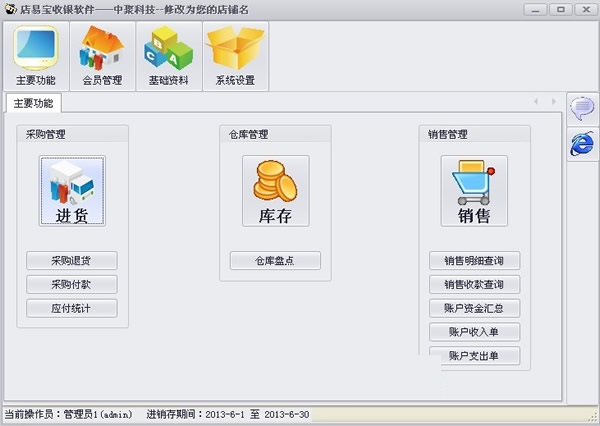The height and width of the screenshot is (426, 600).
Task: Open the chat bubble sidebar icon
Action: click(x=582, y=109)
